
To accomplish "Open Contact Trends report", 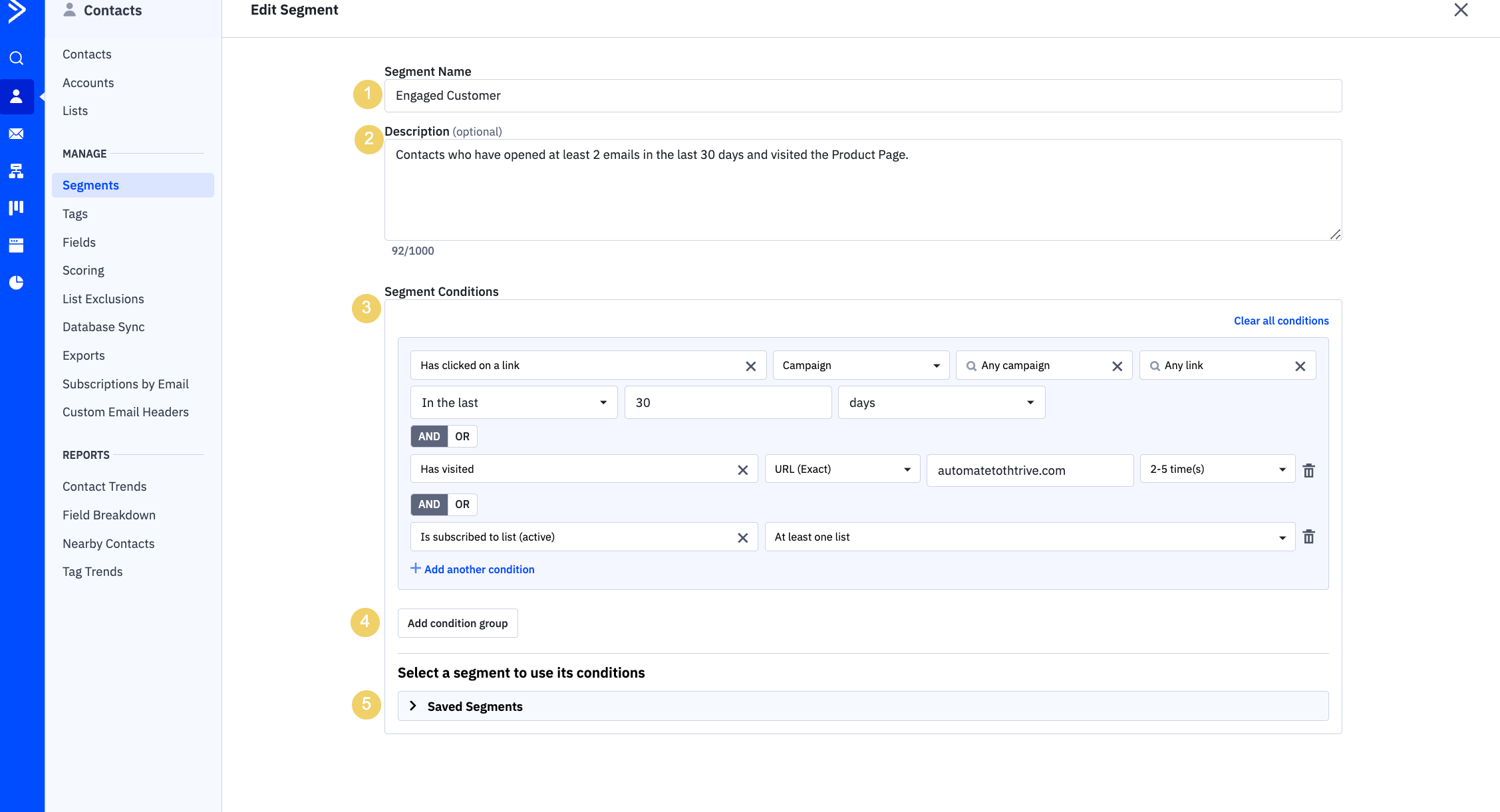I will [x=104, y=487].
